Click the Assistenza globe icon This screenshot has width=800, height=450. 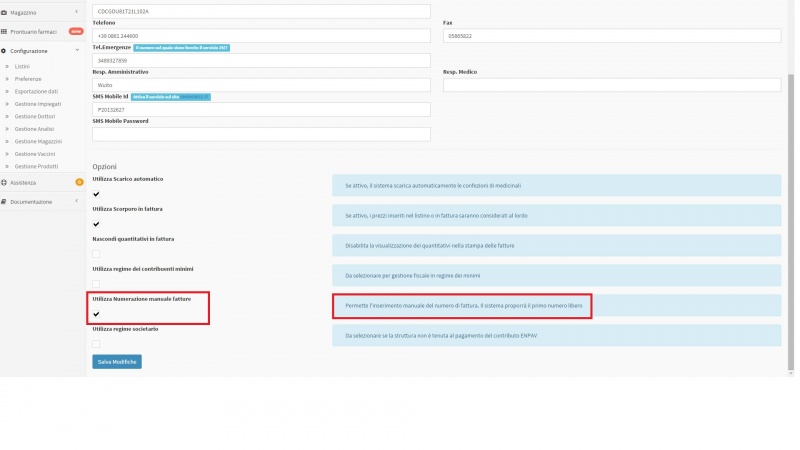pyautogui.click(x=4, y=183)
